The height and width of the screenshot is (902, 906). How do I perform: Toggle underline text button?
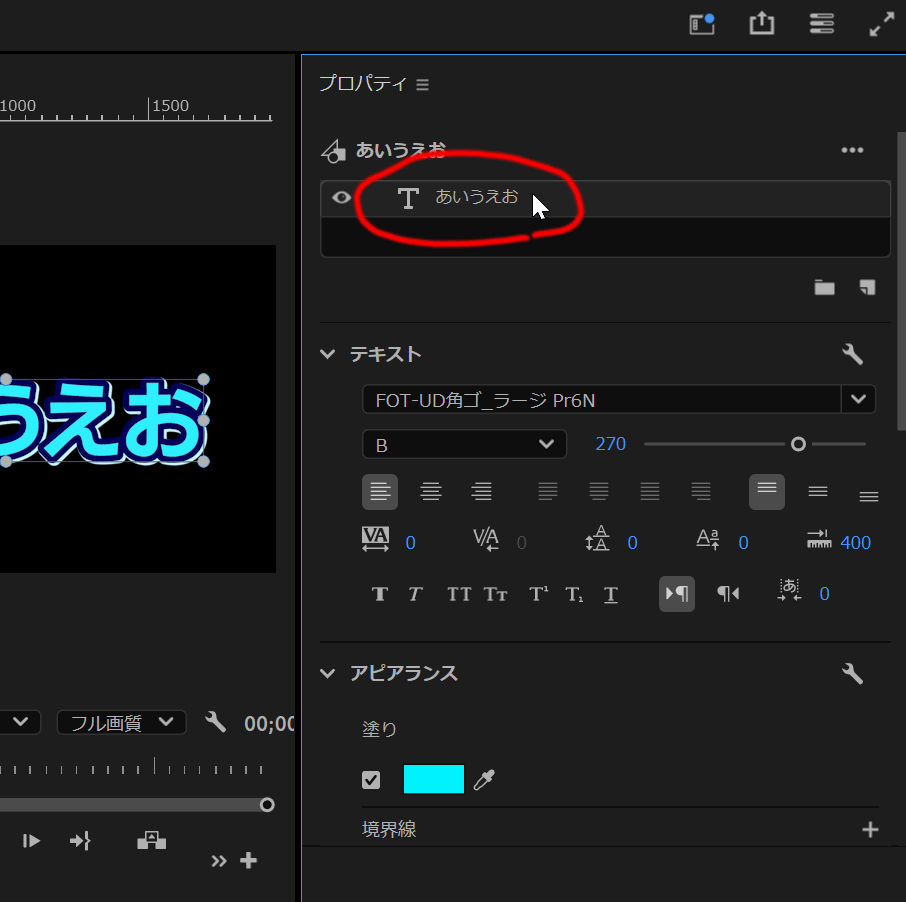(x=611, y=594)
